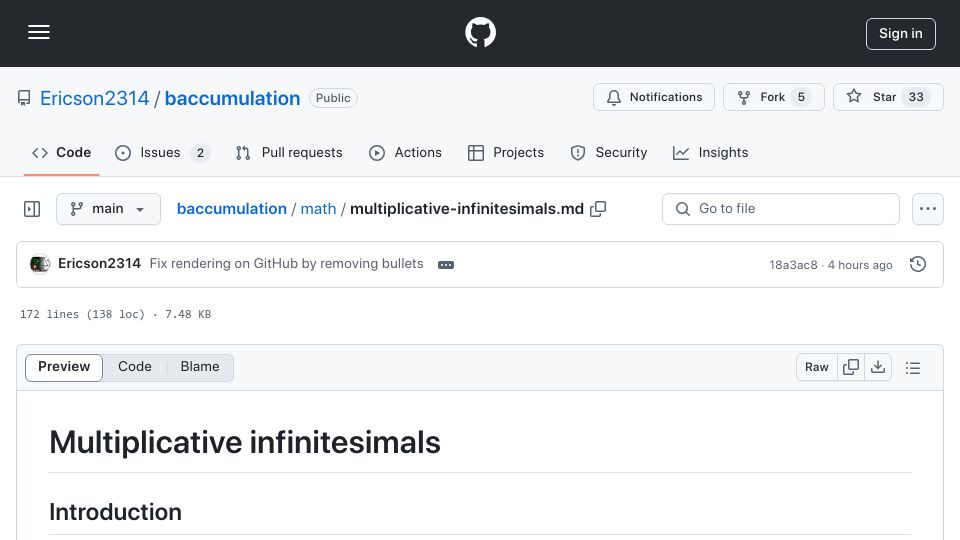
Task: Copy file path icon next to filename
Action: pos(598,209)
